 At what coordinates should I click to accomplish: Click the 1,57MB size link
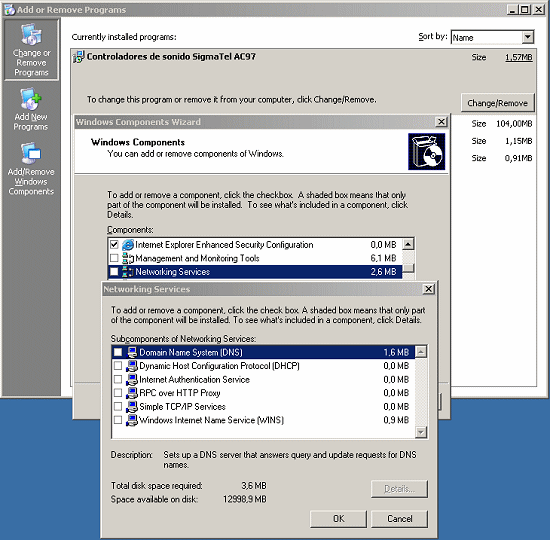(x=519, y=57)
